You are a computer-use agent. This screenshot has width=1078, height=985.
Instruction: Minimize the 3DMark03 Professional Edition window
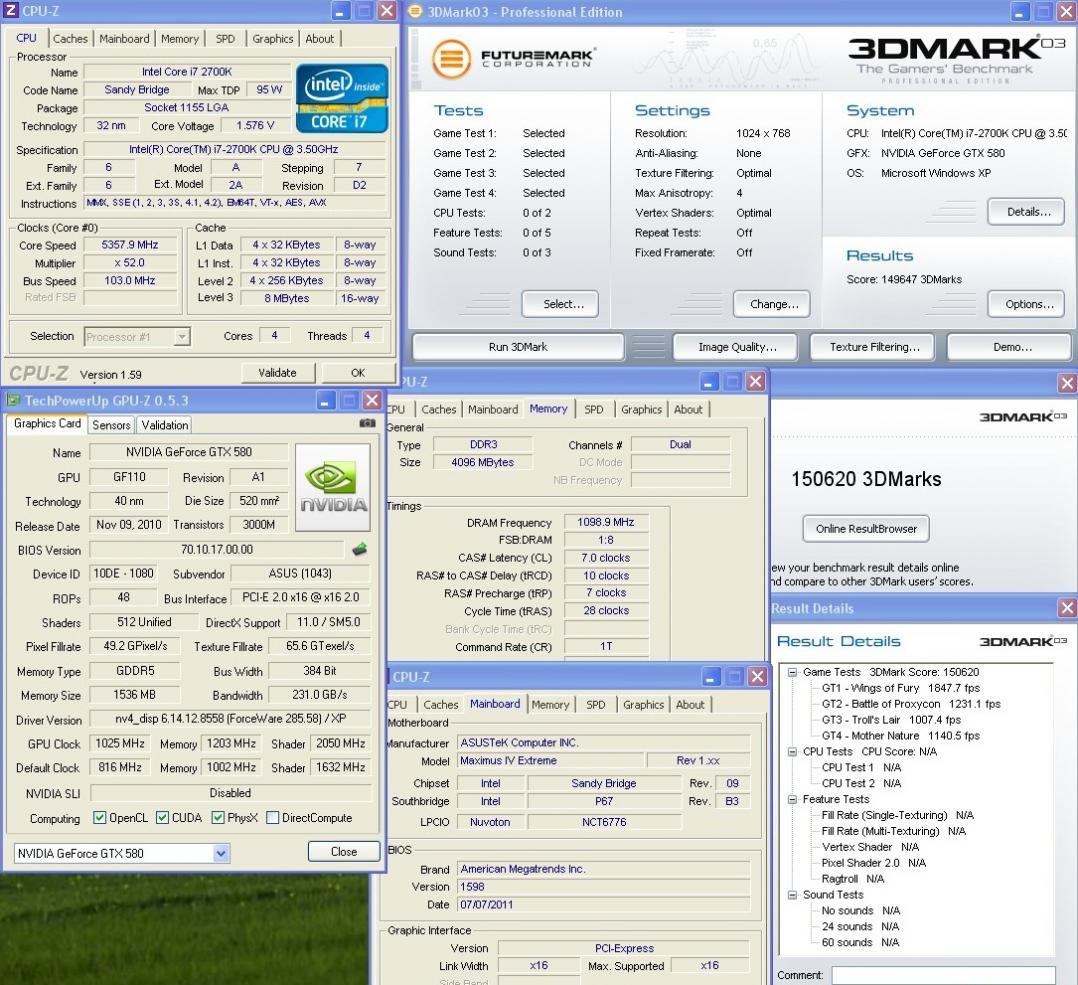pyautogui.click(x=1020, y=12)
